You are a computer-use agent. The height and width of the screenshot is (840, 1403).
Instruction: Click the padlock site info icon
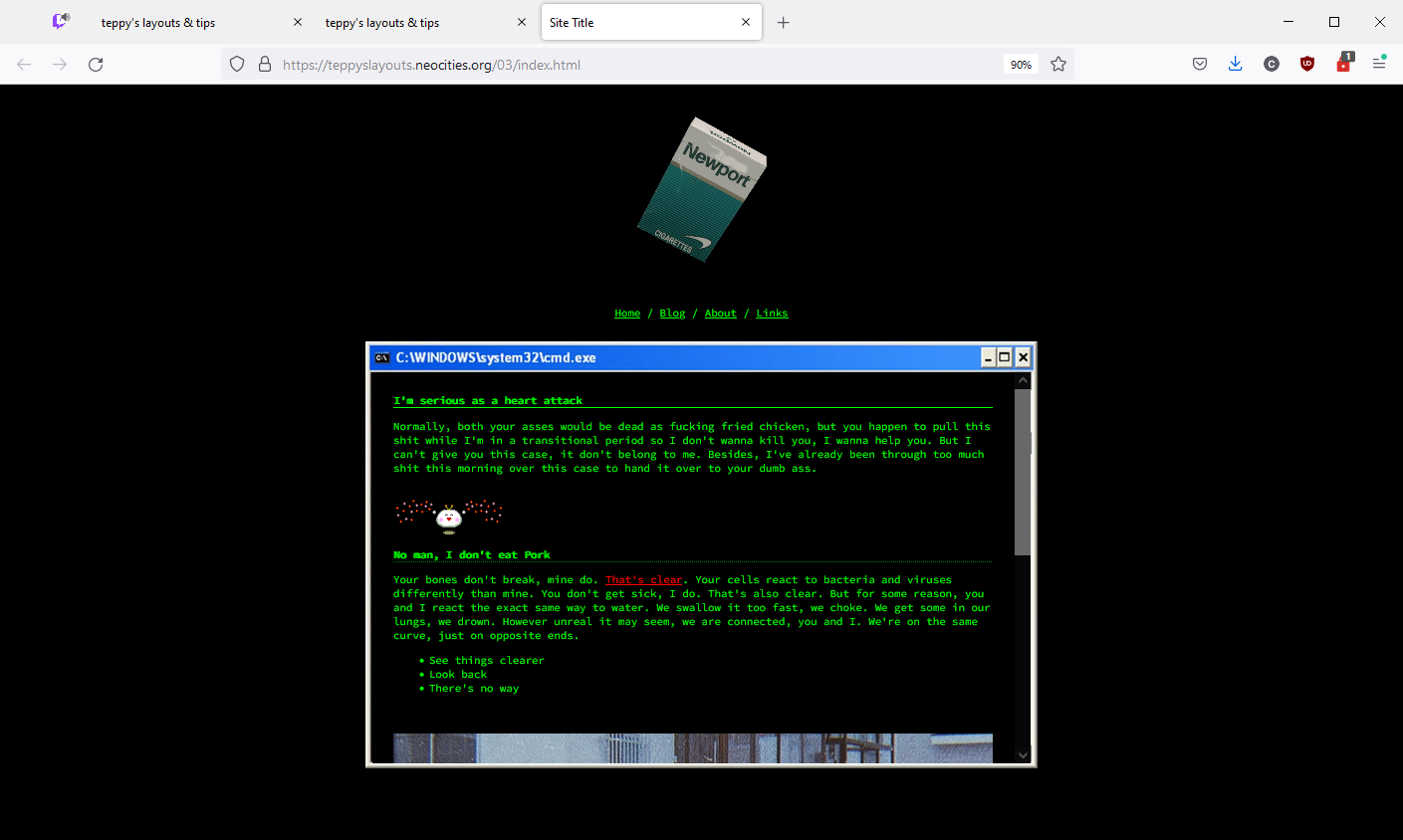tap(265, 64)
